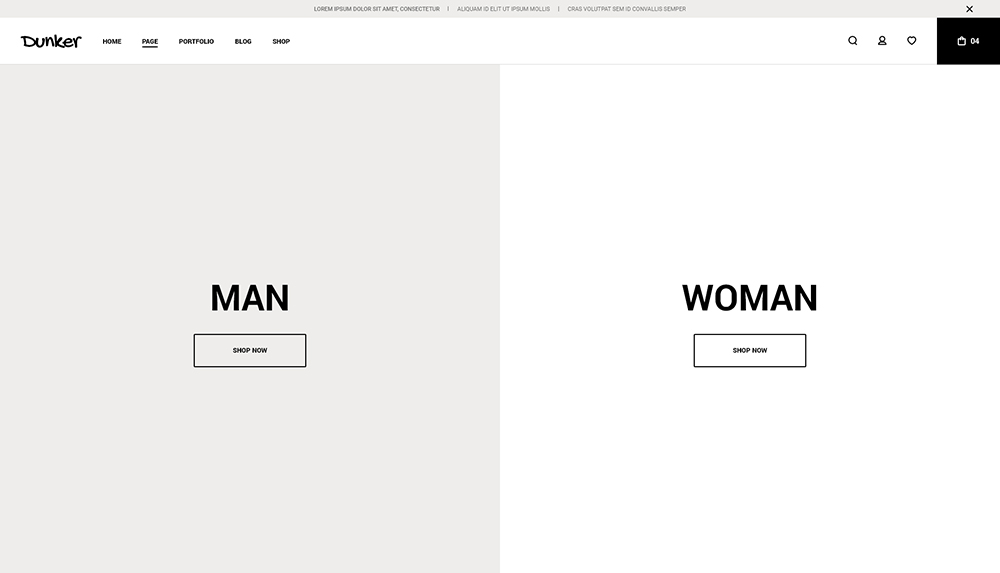This screenshot has width=1000, height=573.
Task: Click the MAN heading
Action: tap(250, 298)
